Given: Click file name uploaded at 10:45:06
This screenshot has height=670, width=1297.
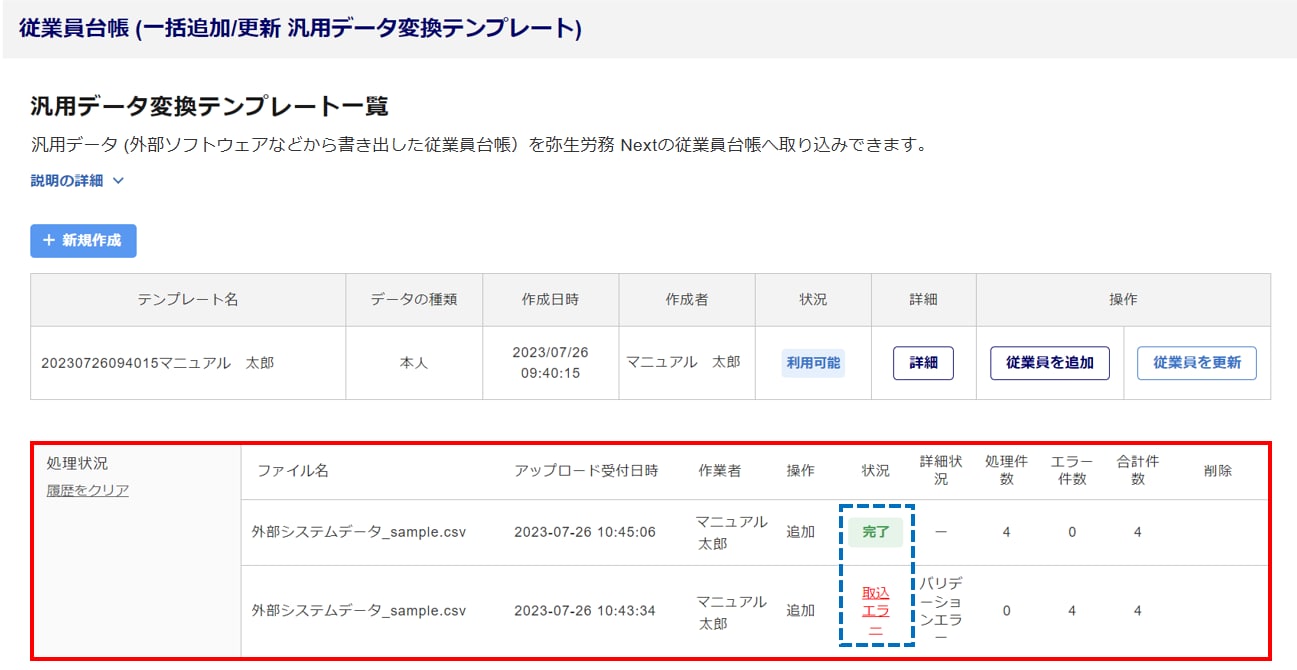Looking at the screenshot, I should coord(359,532).
